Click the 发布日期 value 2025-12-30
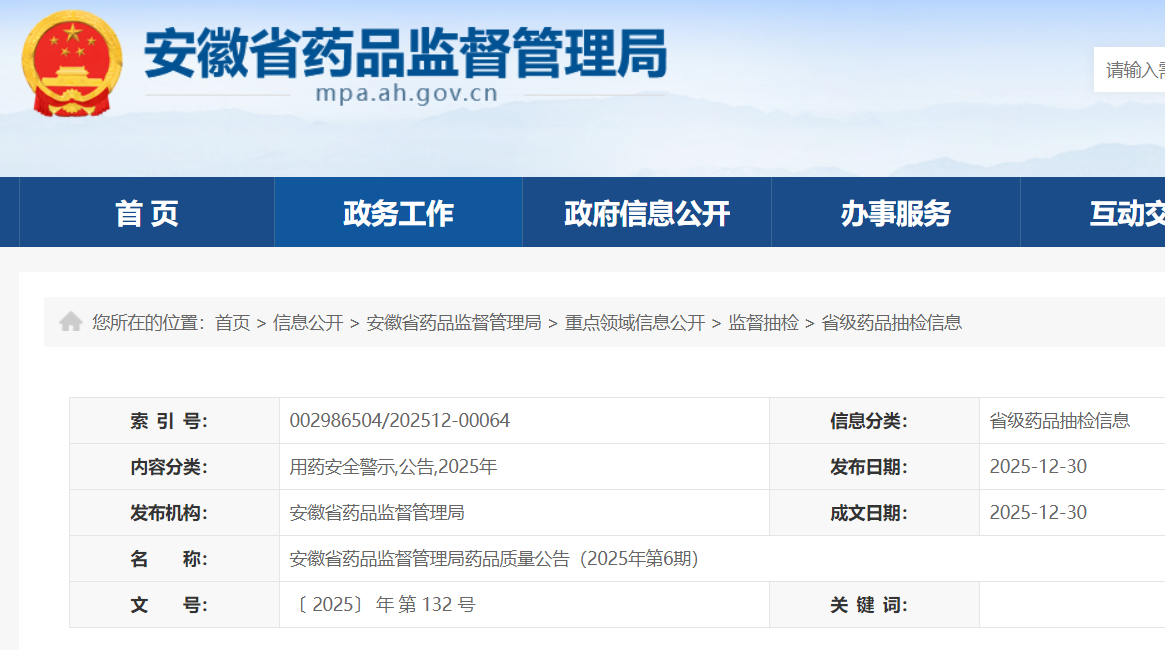The image size is (1165, 650). (x=1038, y=467)
